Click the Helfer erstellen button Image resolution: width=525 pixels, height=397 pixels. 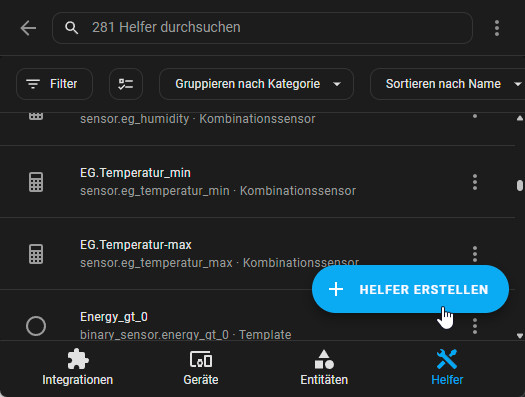(410, 289)
